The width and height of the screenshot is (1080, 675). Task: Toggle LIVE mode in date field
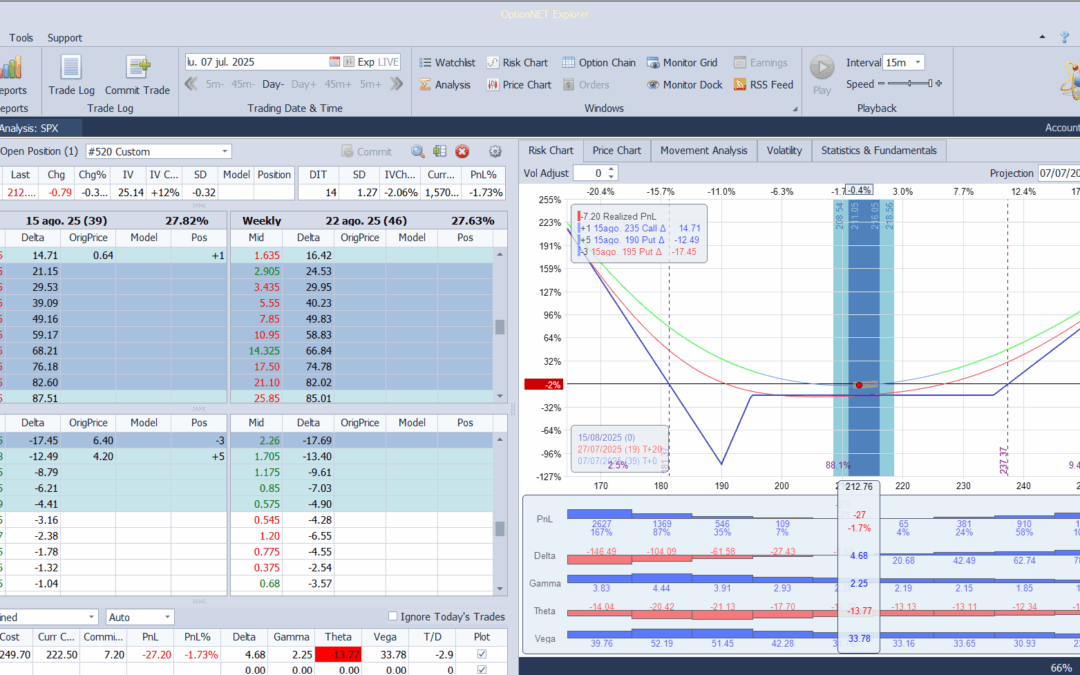[388, 62]
